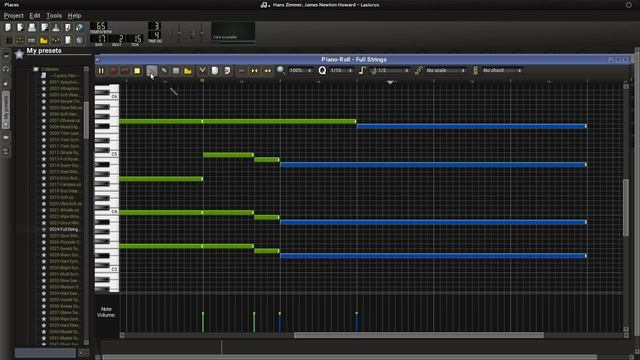Click the record button in Piano-Roll
The height and width of the screenshot is (360, 640).
pyautogui.click(x=113, y=71)
